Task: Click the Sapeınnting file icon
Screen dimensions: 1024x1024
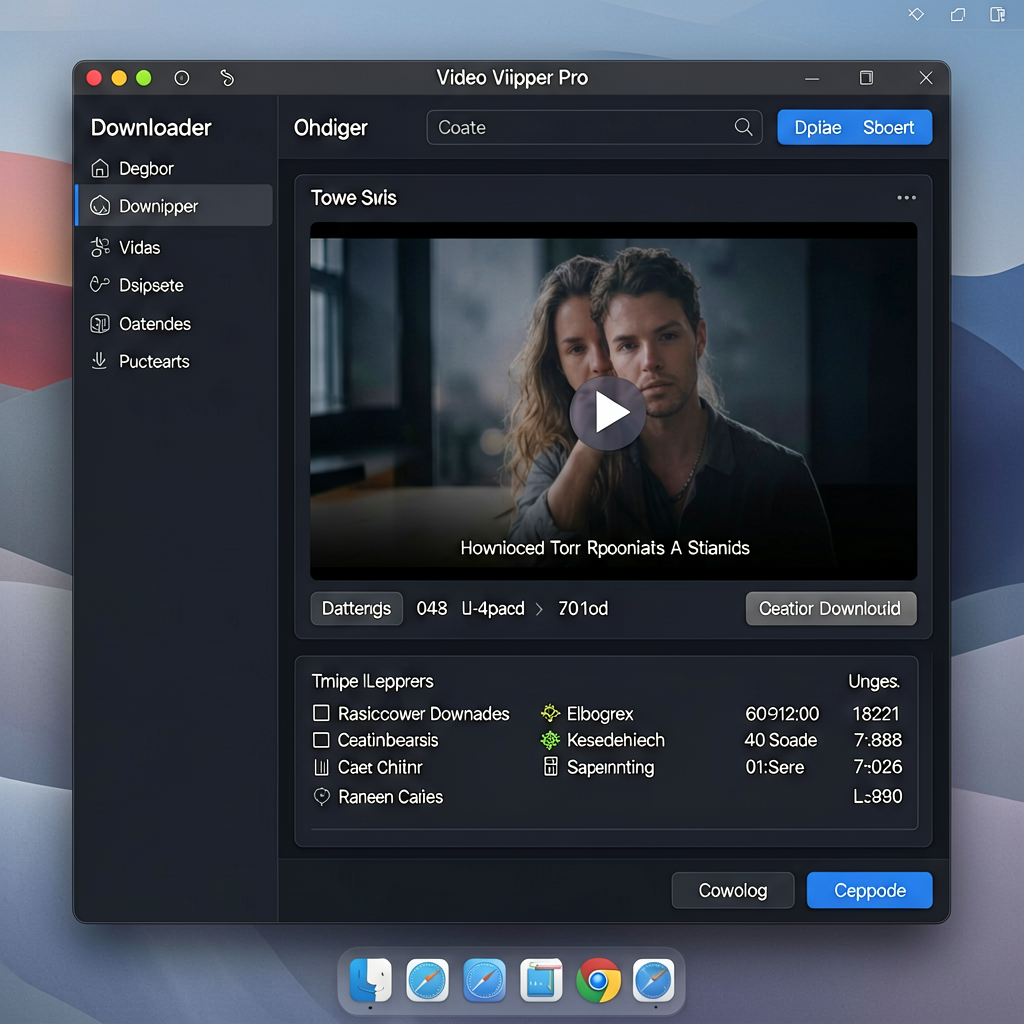Action: click(551, 766)
